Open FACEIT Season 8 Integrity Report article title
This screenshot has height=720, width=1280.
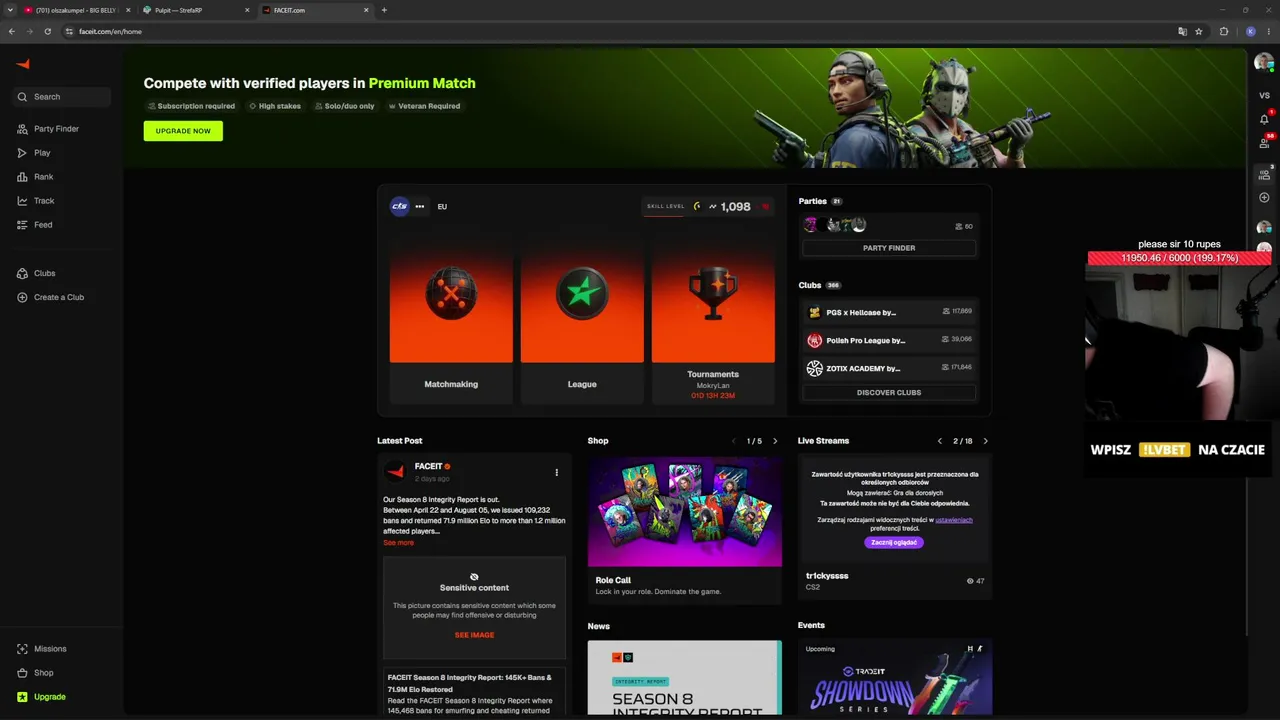469,683
